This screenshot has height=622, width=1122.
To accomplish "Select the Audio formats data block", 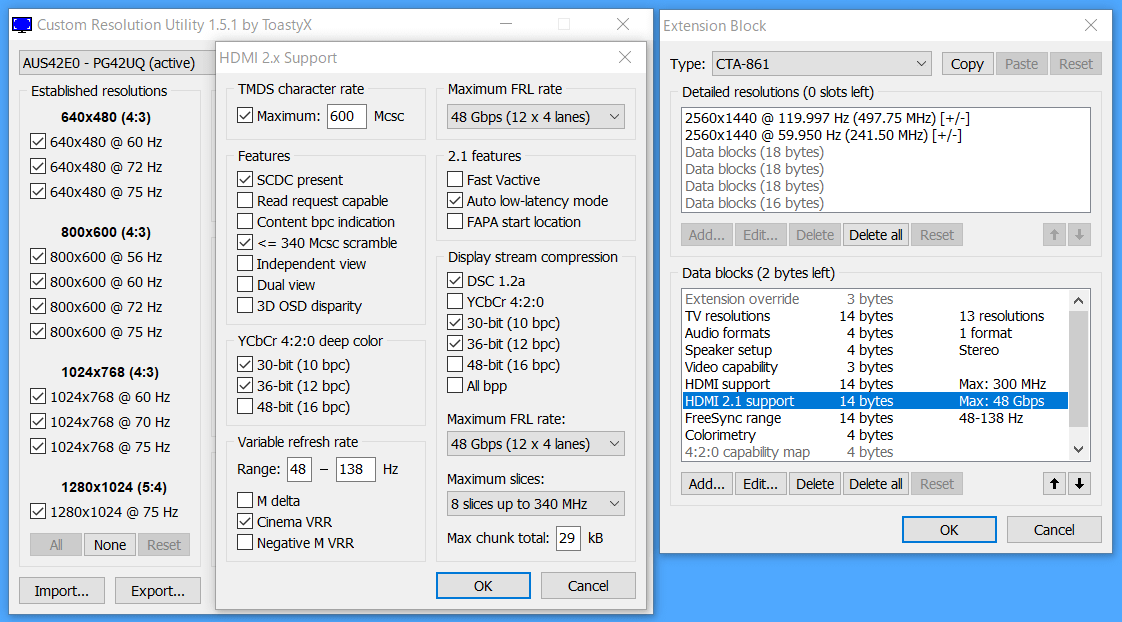I will click(876, 333).
